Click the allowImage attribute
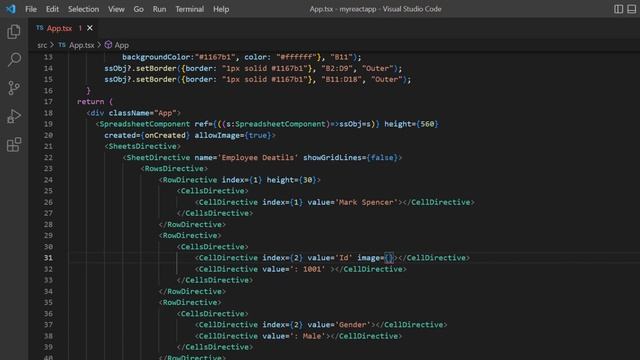The image size is (640, 360). (217, 135)
